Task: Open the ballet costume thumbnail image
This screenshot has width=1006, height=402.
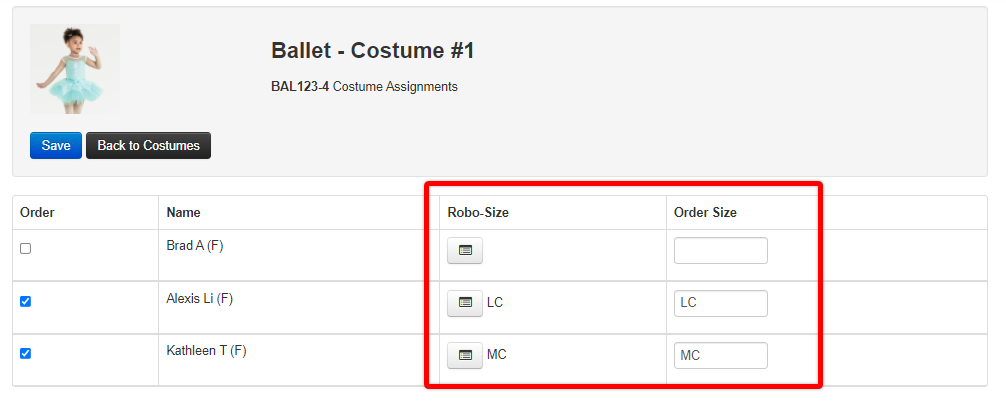Action: click(74, 69)
